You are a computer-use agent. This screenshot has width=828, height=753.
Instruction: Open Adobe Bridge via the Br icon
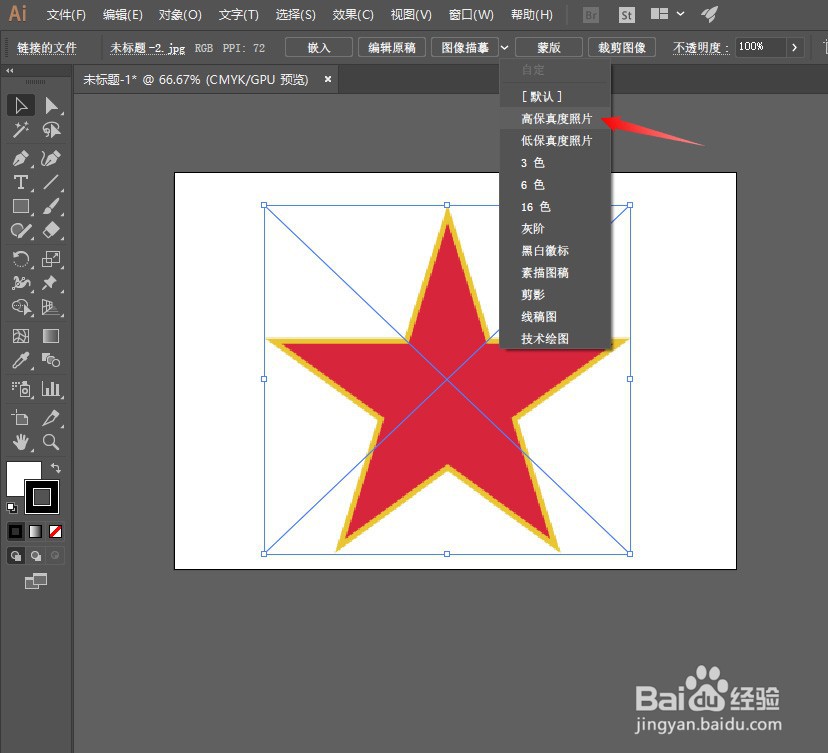(x=590, y=15)
